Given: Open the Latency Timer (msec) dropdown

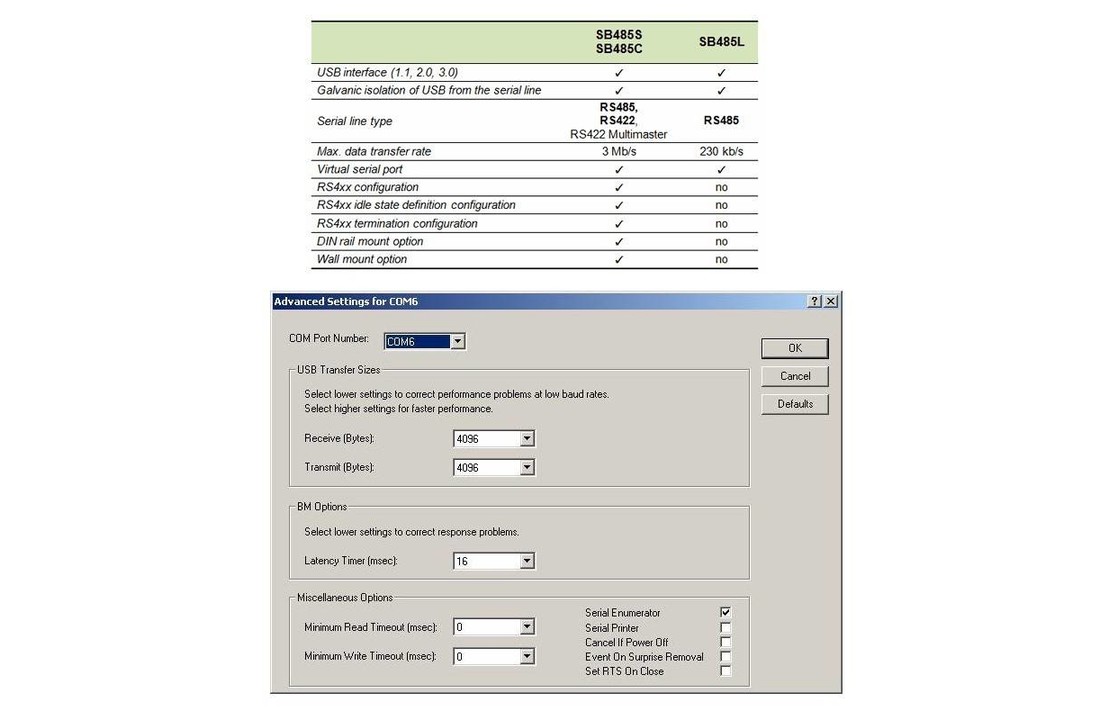Looking at the screenshot, I should pos(527,561).
